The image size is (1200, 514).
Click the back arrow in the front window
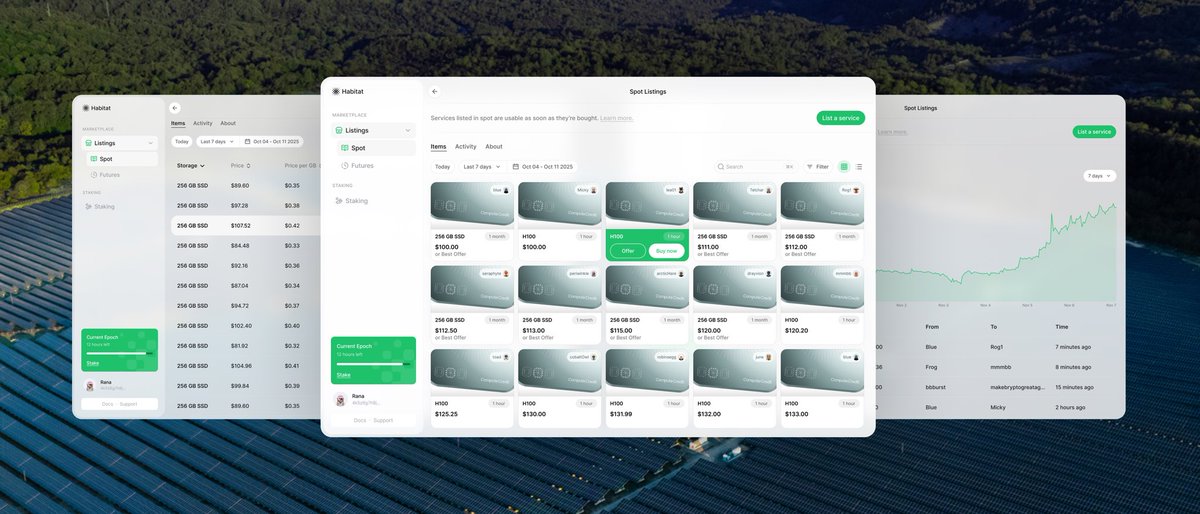[x=435, y=91]
